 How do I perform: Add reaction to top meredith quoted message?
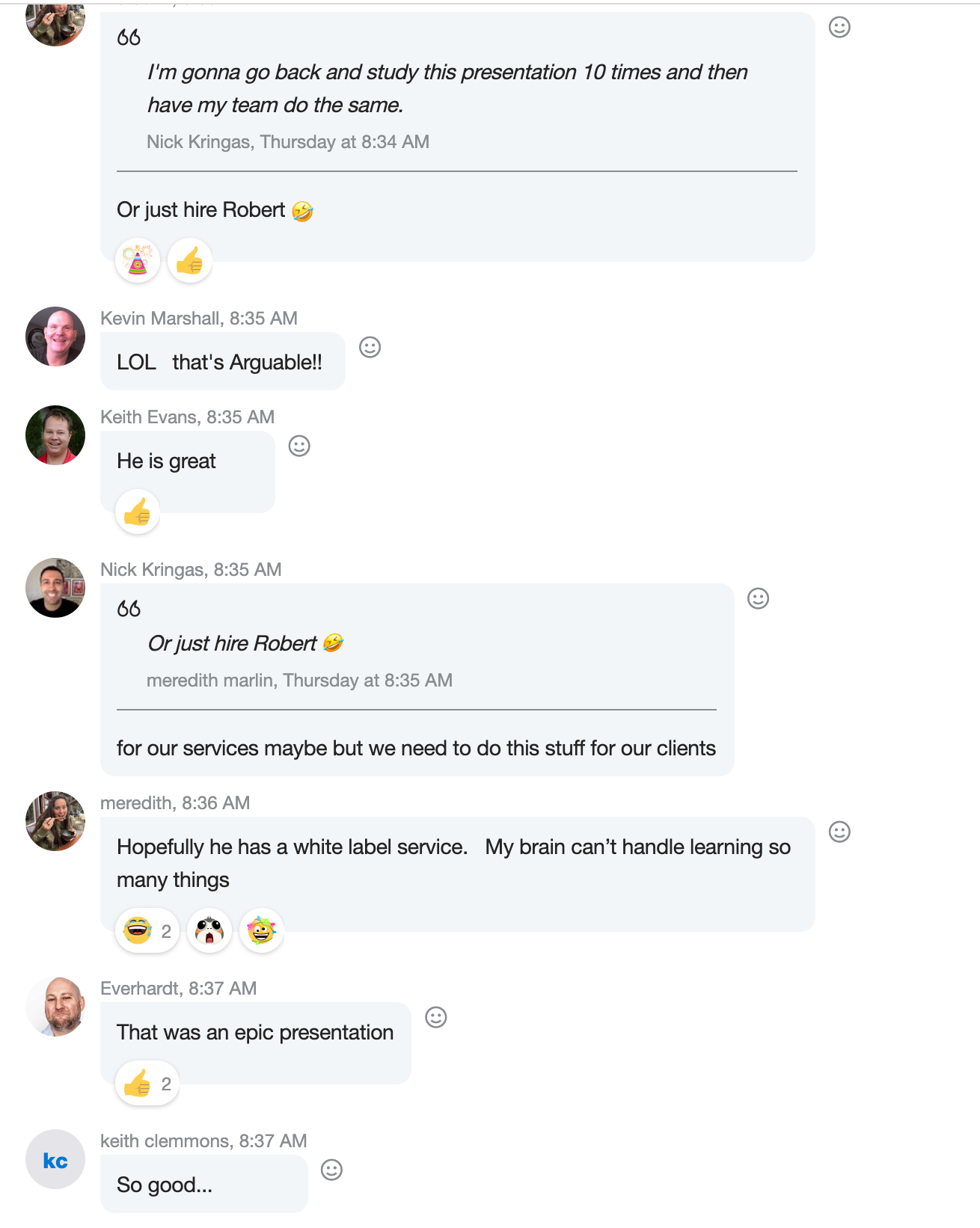(839, 28)
